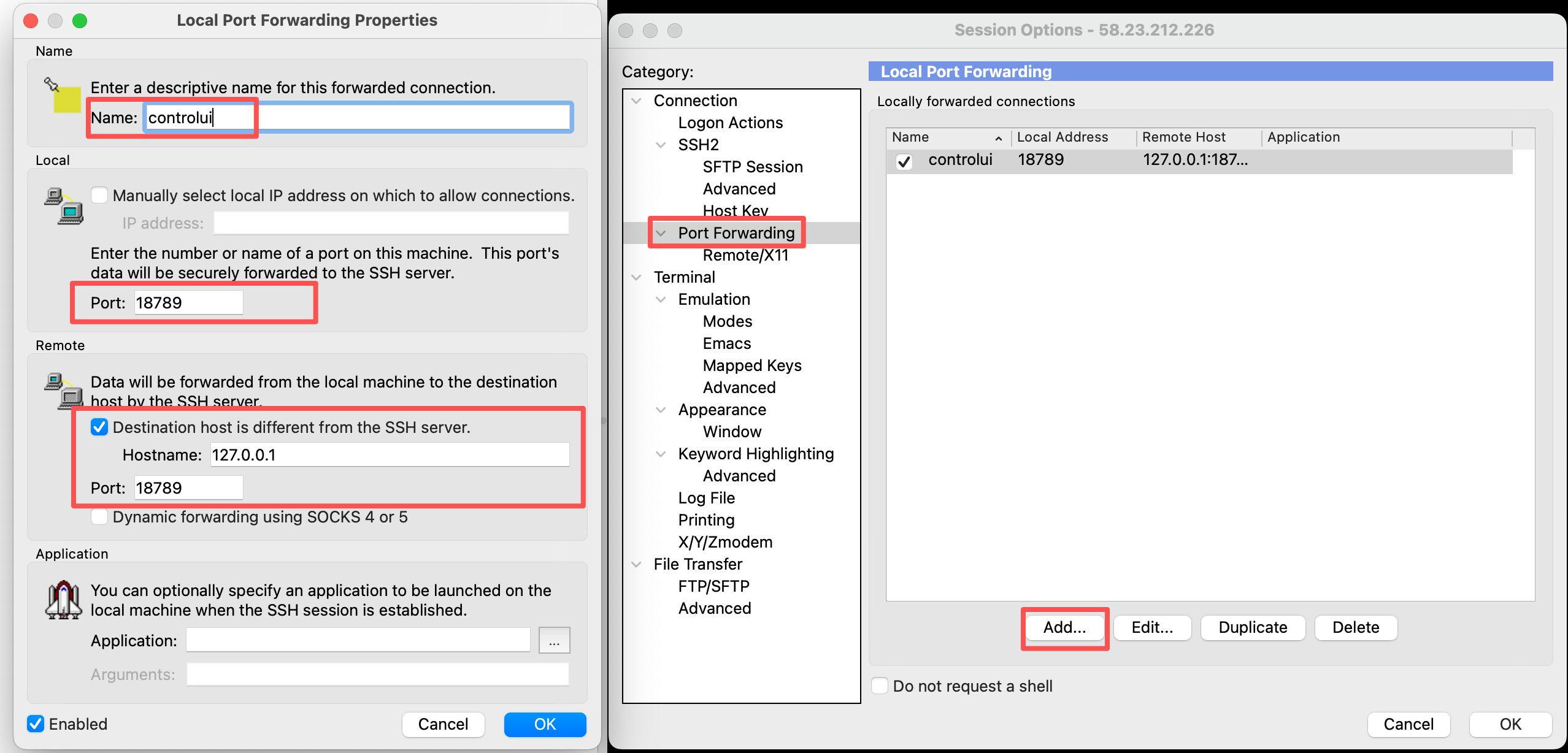1568x753 pixels.
Task: Select Remote/X11 in category tree
Action: (745, 255)
